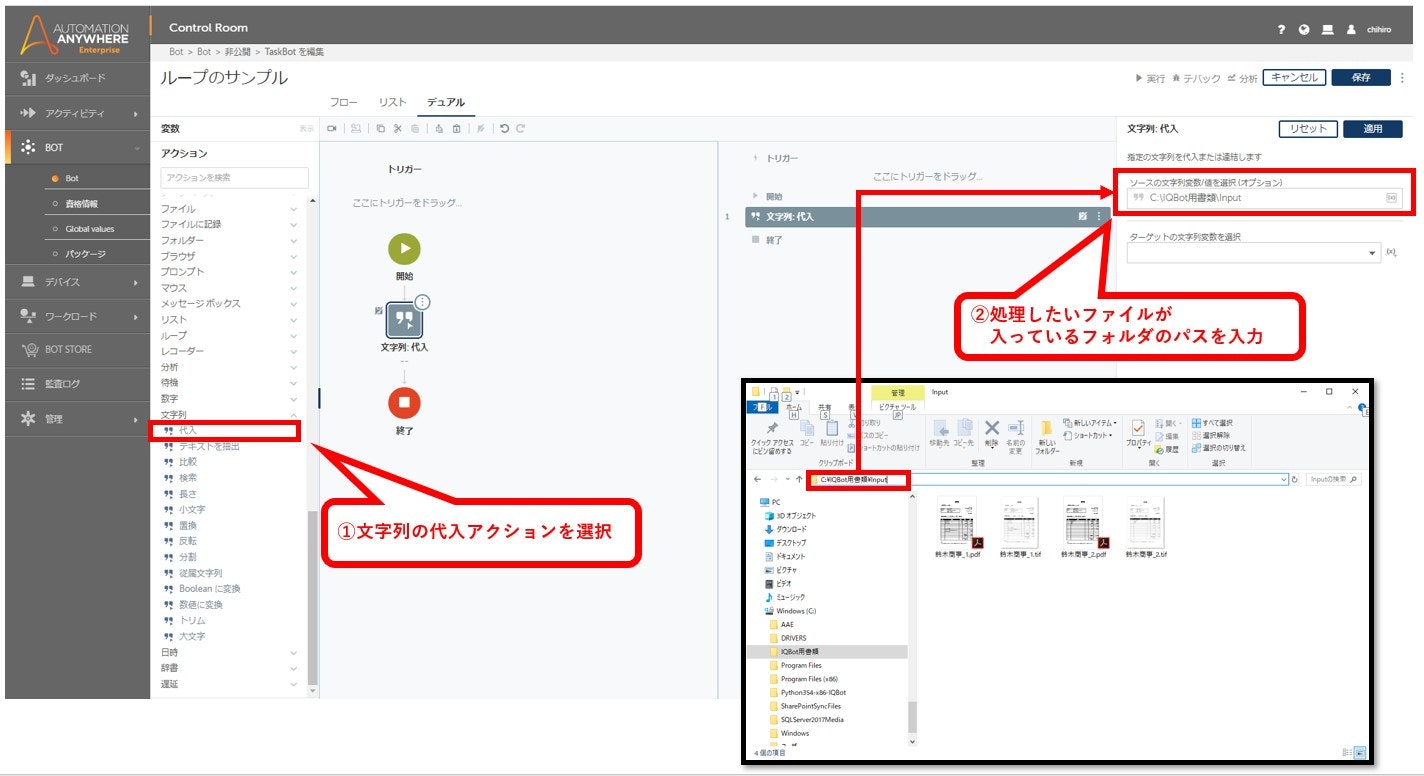Expand the ループ action category

(x=229, y=335)
